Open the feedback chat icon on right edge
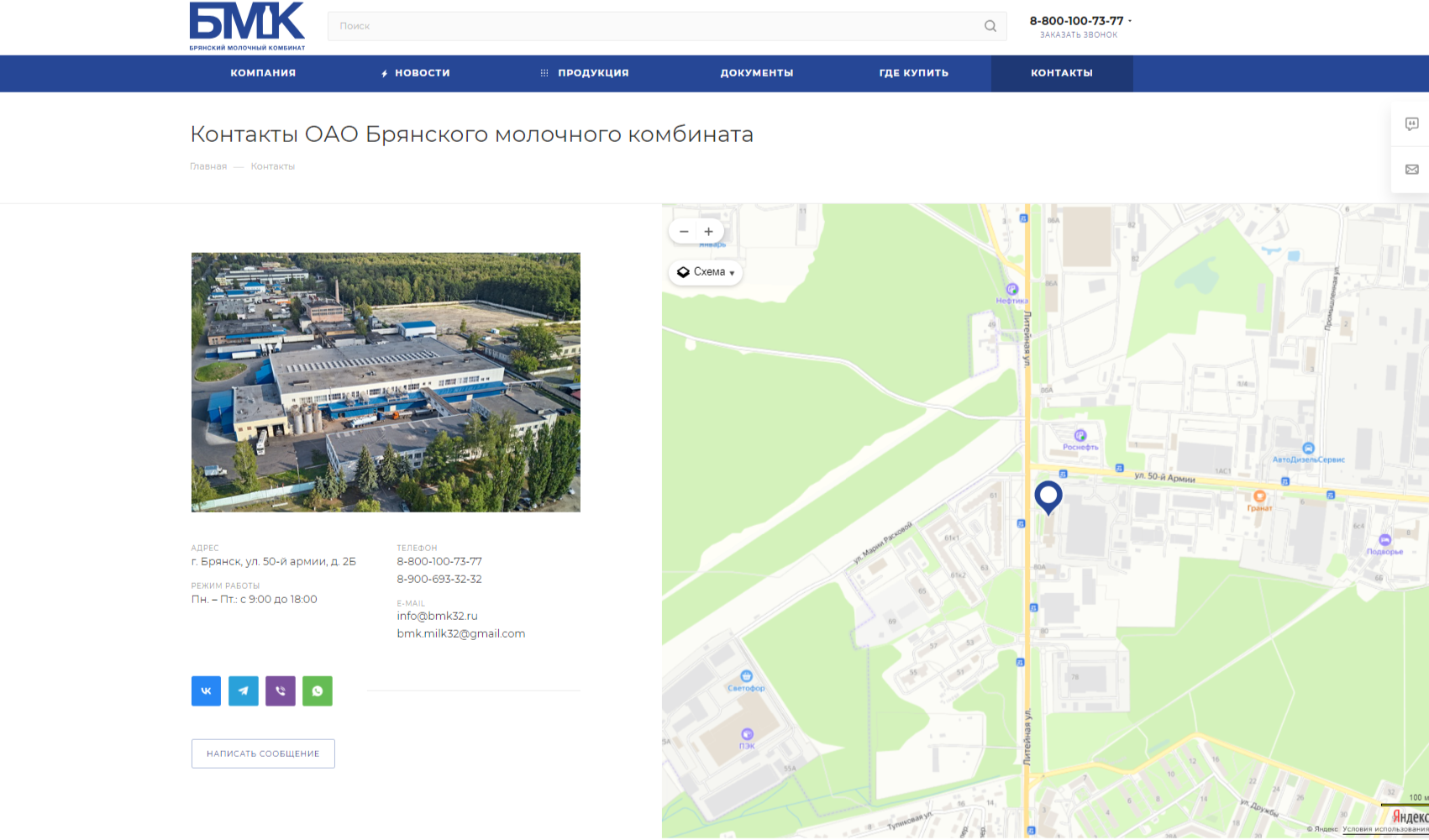Viewport: 1429px width, 840px height. (1411, 124)
